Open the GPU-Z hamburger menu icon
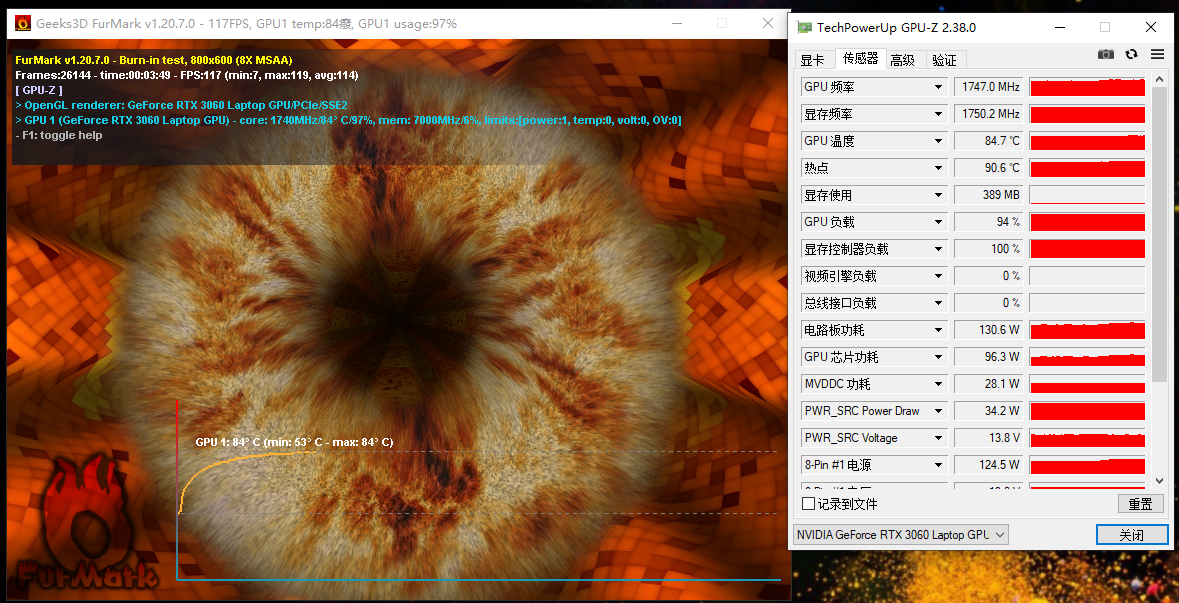 click(1157, 55)
